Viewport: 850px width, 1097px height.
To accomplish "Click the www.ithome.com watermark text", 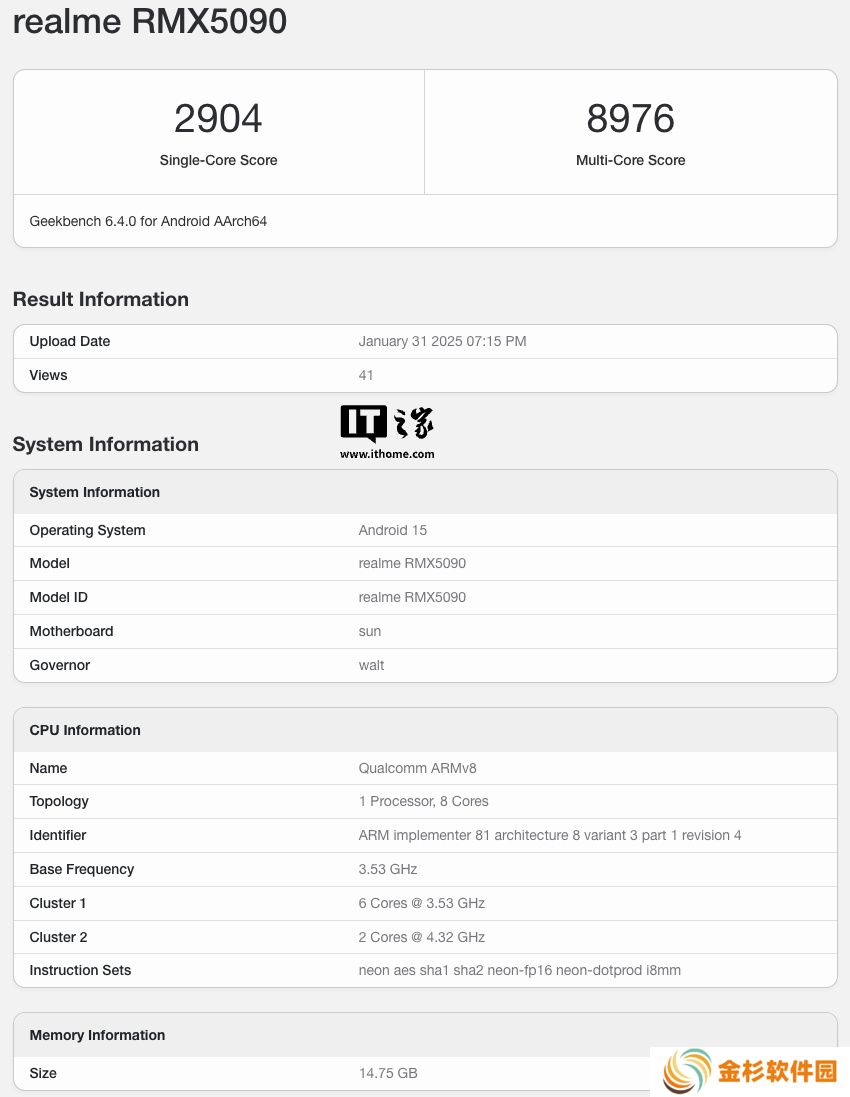I will click(x=387, y=454).
